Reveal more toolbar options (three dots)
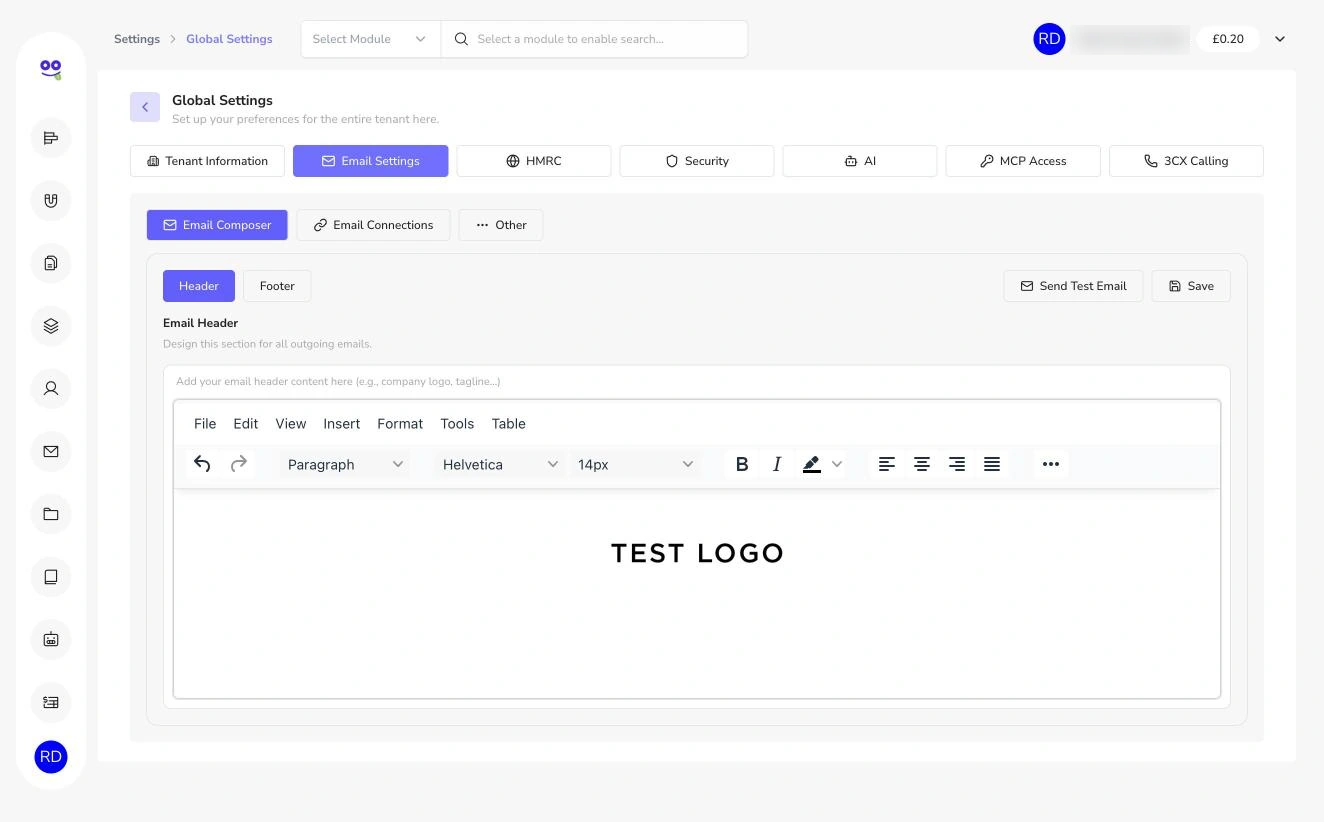 [x=1051, y=464]
